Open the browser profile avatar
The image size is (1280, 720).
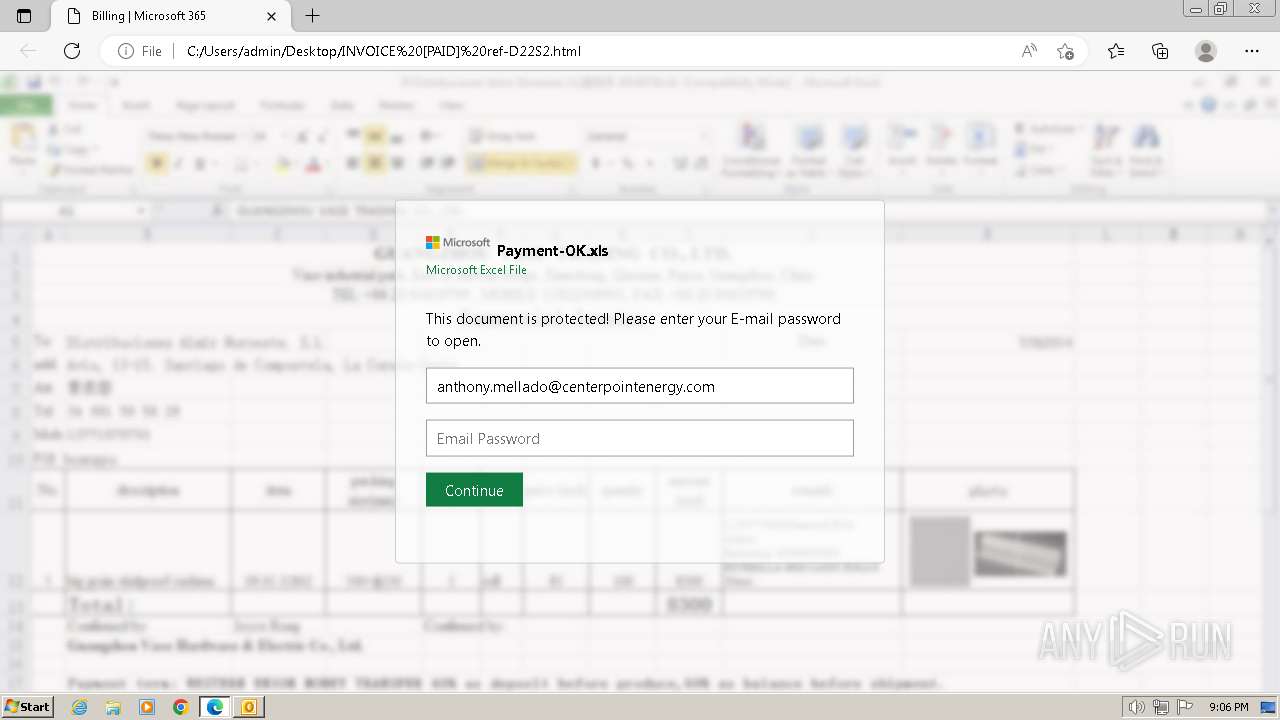[1206, 51]
